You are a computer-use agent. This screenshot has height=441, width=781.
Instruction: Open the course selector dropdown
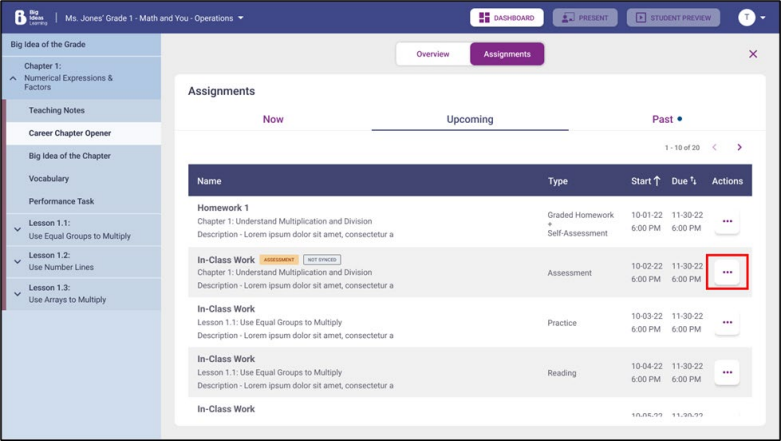tap(241, 18)
